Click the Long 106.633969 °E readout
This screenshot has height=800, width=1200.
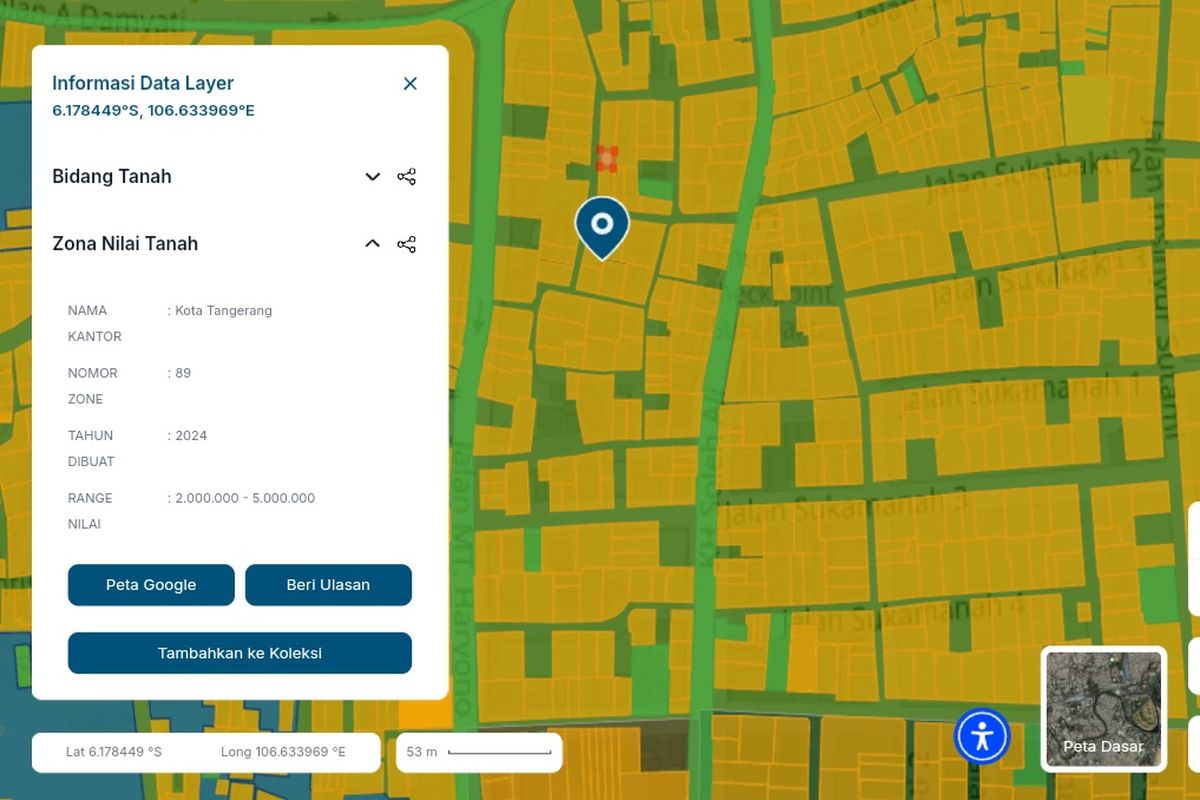point(283,752)
